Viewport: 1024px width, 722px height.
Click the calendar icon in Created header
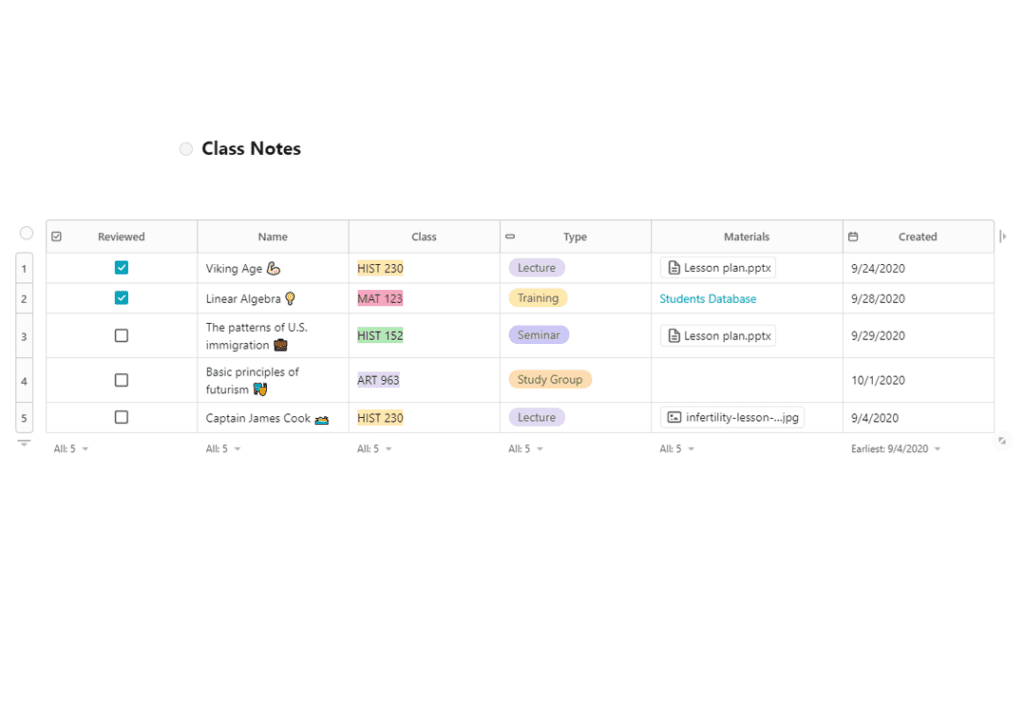coord(853,237)
